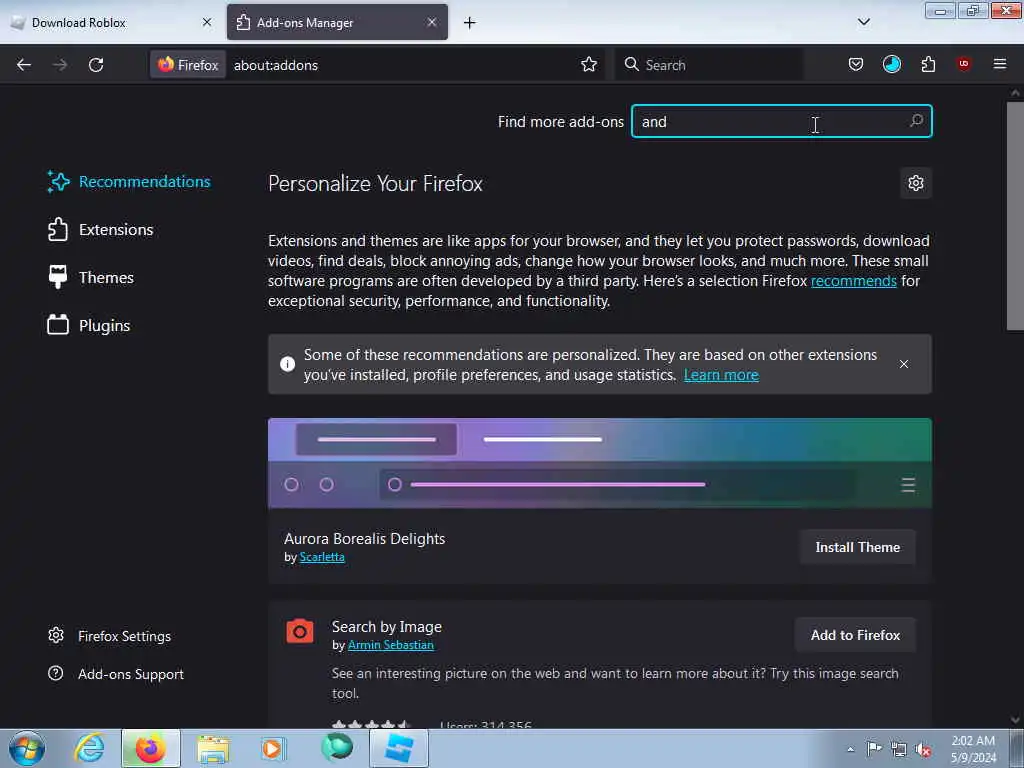Launch Windows Media Player from taskbar
The height and width of the screenshot is (768, 1024).
coord(273,748)
